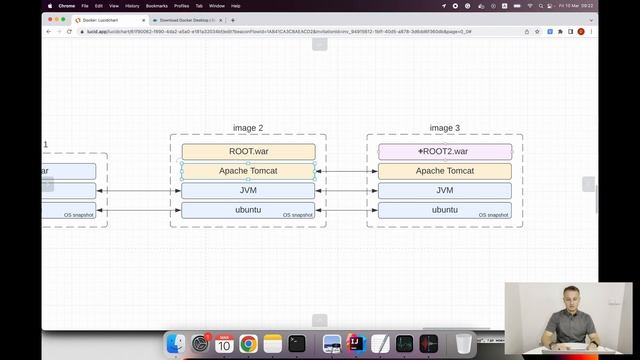Open the History menu
640x360 pixels.
[x=132, y=6]
